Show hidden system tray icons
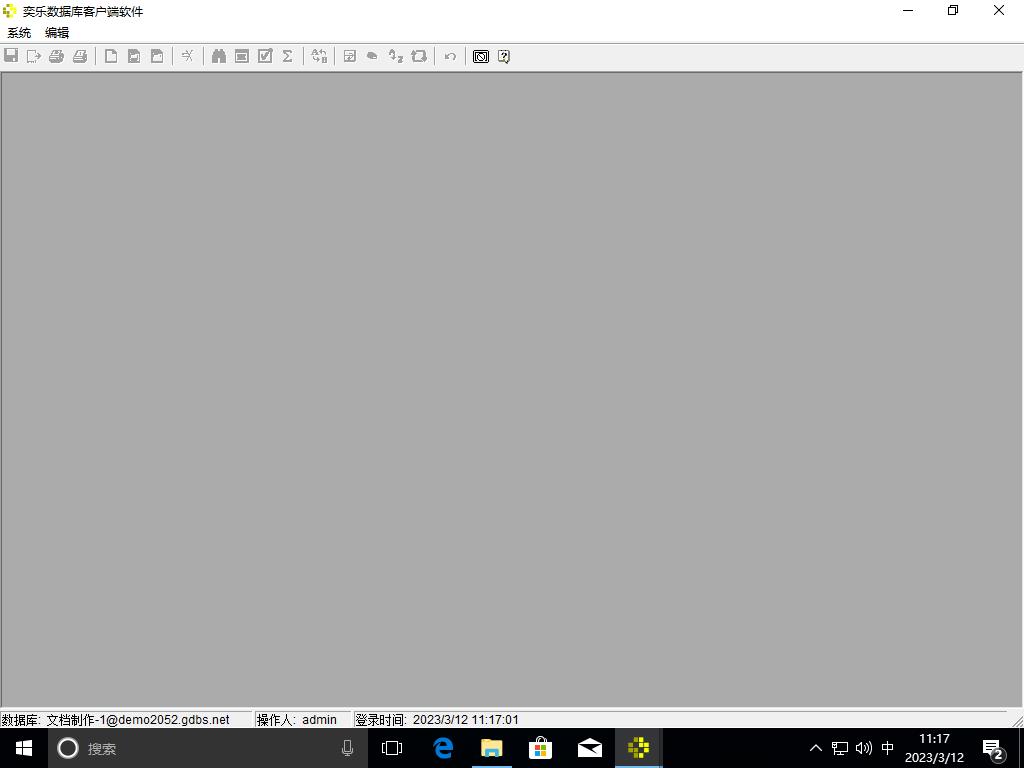The height and width of the screenshot is (768, 1024). tap(815, 748)
